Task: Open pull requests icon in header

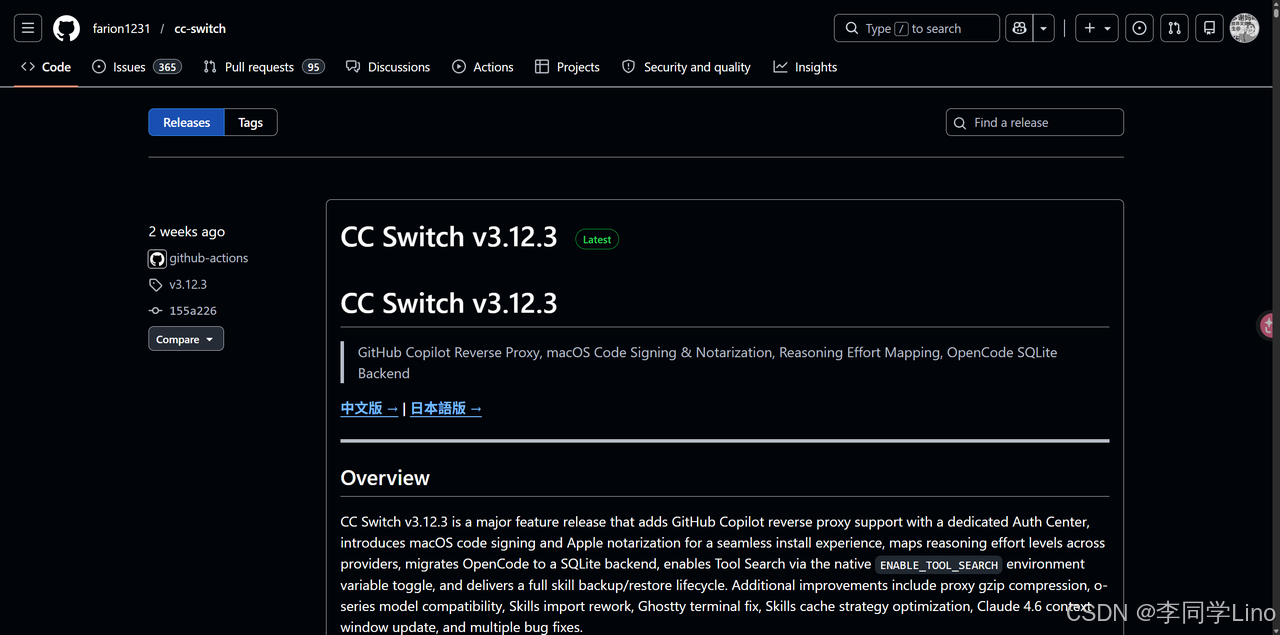Action: point(1174,28)
